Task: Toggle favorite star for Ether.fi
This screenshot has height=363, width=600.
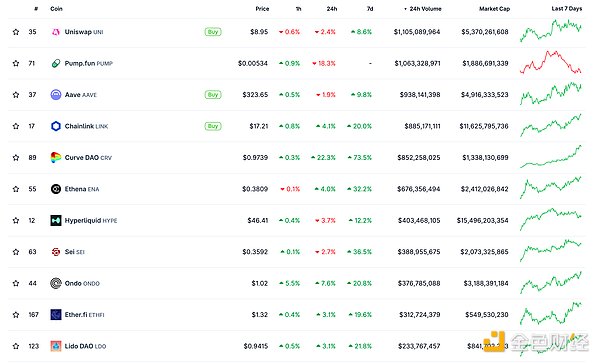Action: (x=16, y=315)
